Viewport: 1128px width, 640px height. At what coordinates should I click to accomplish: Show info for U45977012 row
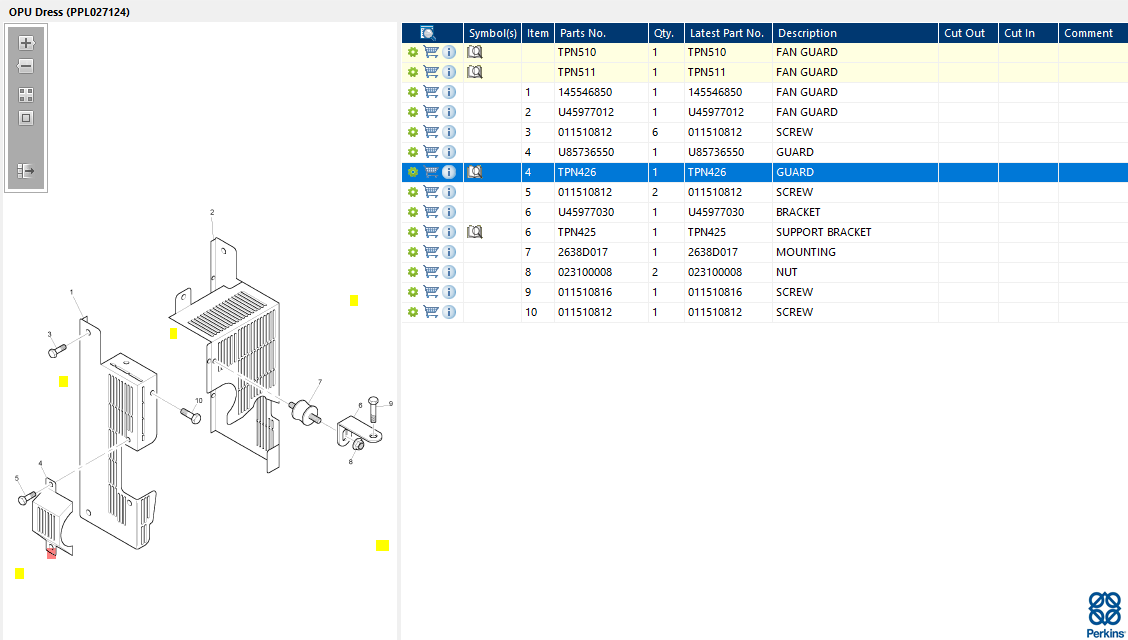pos(449,112)
